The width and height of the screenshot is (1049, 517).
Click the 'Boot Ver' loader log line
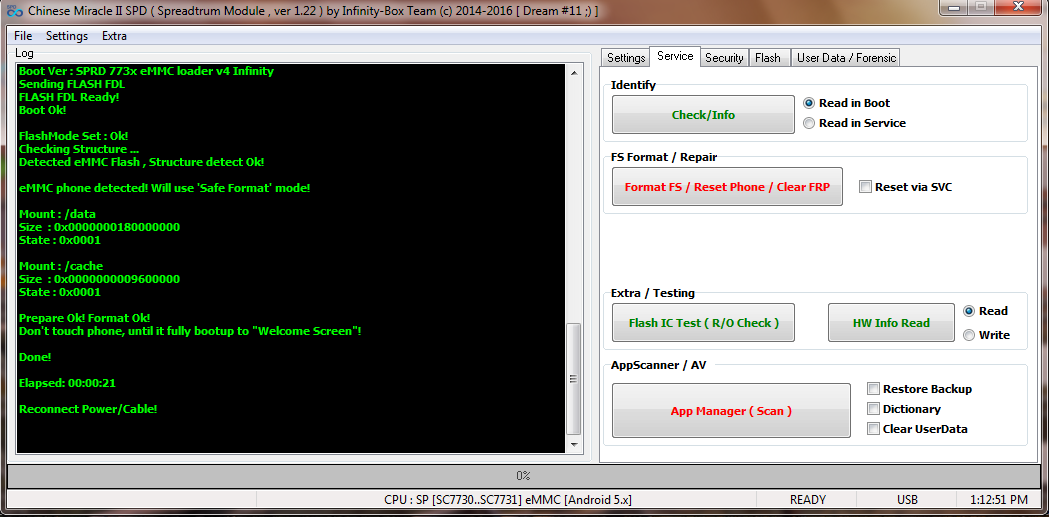click(147, 71)
